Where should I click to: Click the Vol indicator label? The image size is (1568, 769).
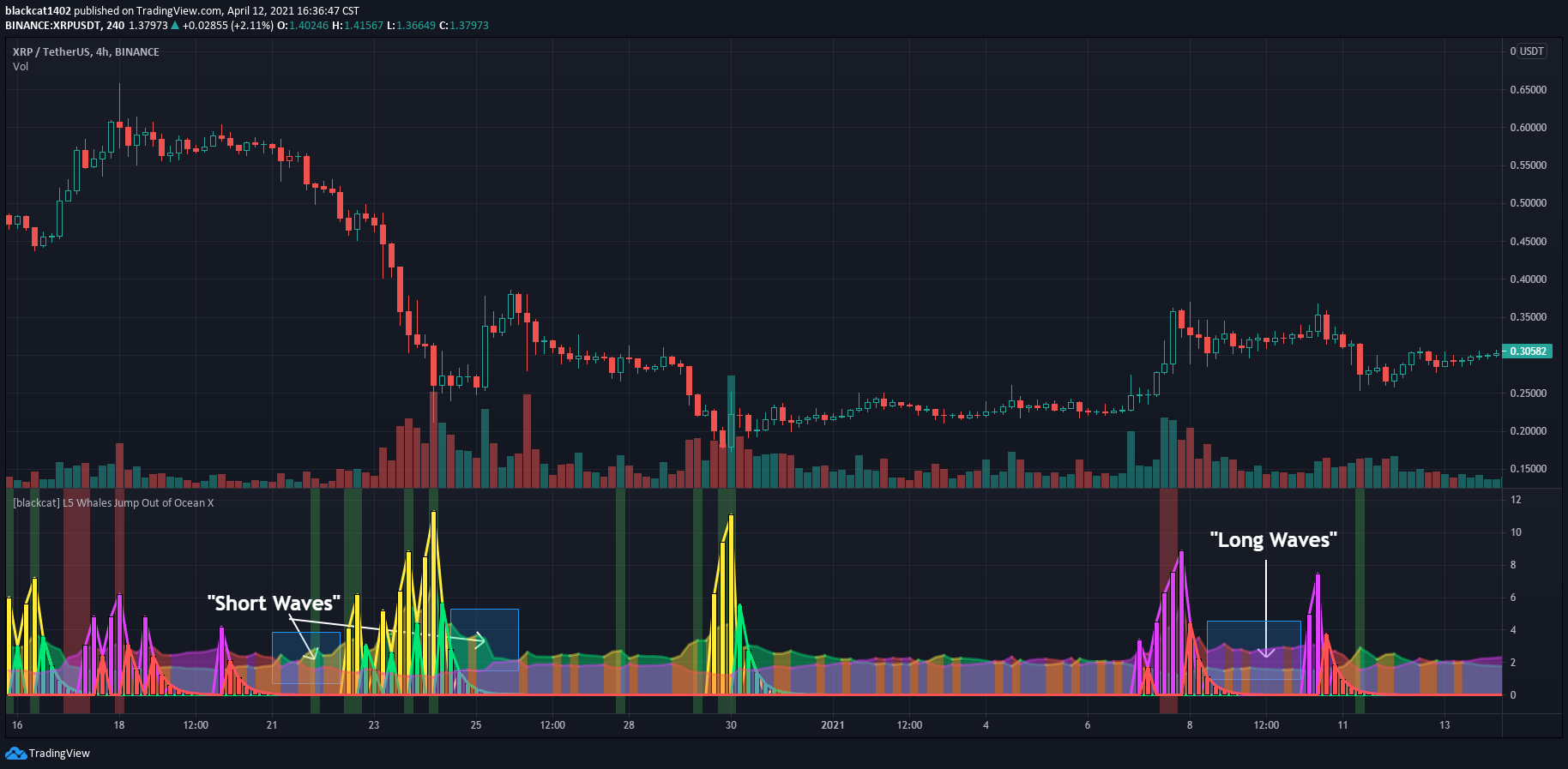(21, 67)
